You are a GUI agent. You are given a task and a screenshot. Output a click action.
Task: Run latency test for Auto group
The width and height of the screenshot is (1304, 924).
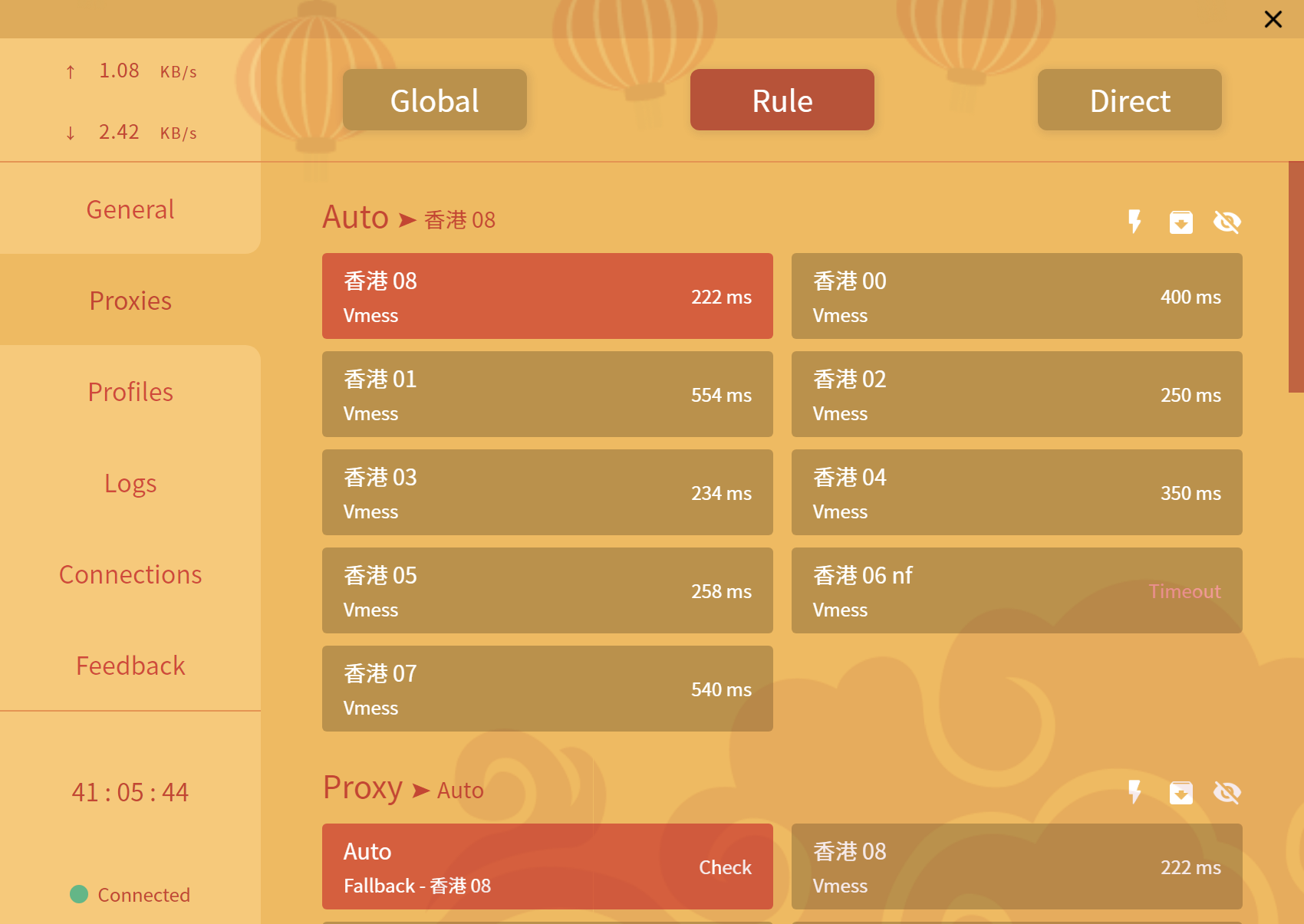[1134, 222]
